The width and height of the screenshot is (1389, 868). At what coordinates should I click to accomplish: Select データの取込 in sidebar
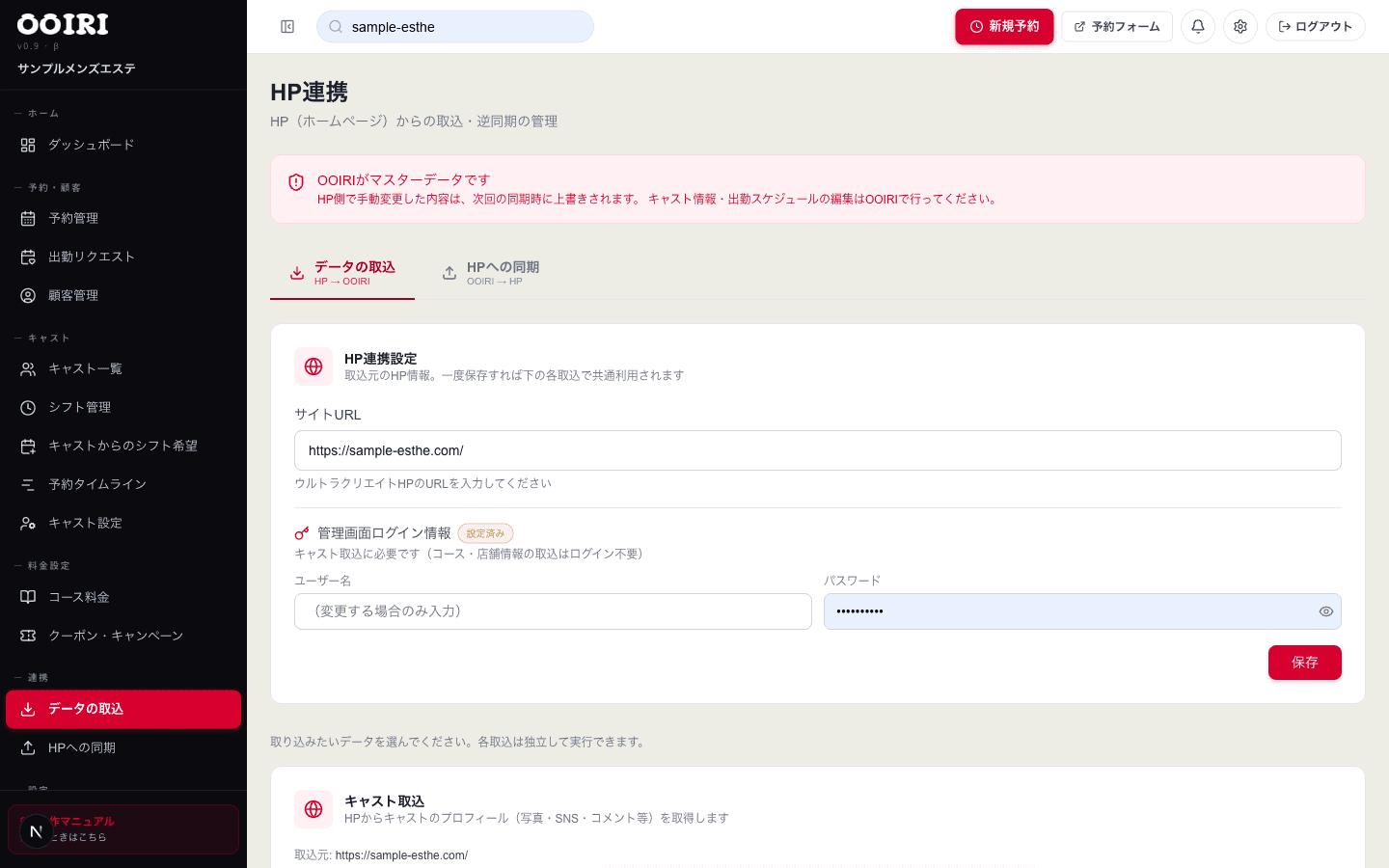[123, 709]
